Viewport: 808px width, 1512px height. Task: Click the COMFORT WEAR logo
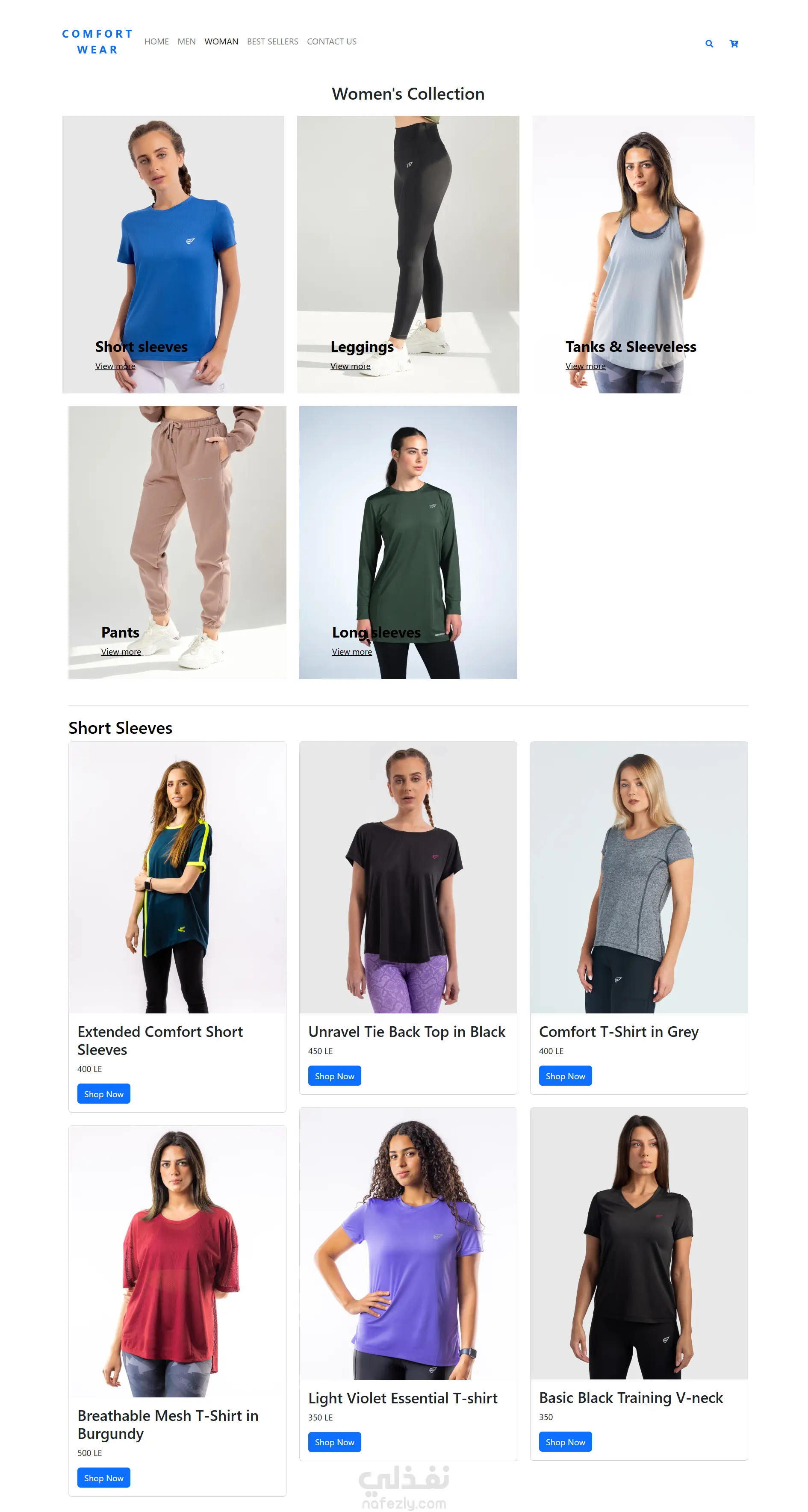tap(97, 41)
